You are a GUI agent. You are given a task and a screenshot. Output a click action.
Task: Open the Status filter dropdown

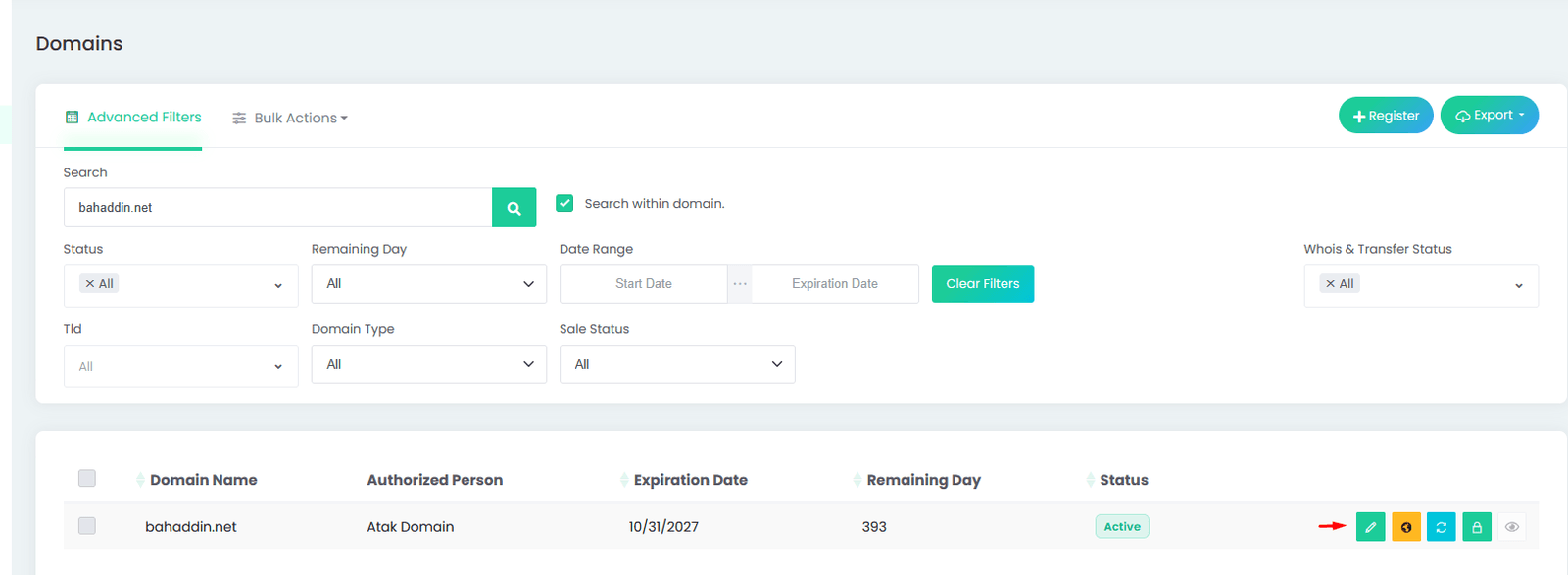[181, 285]
